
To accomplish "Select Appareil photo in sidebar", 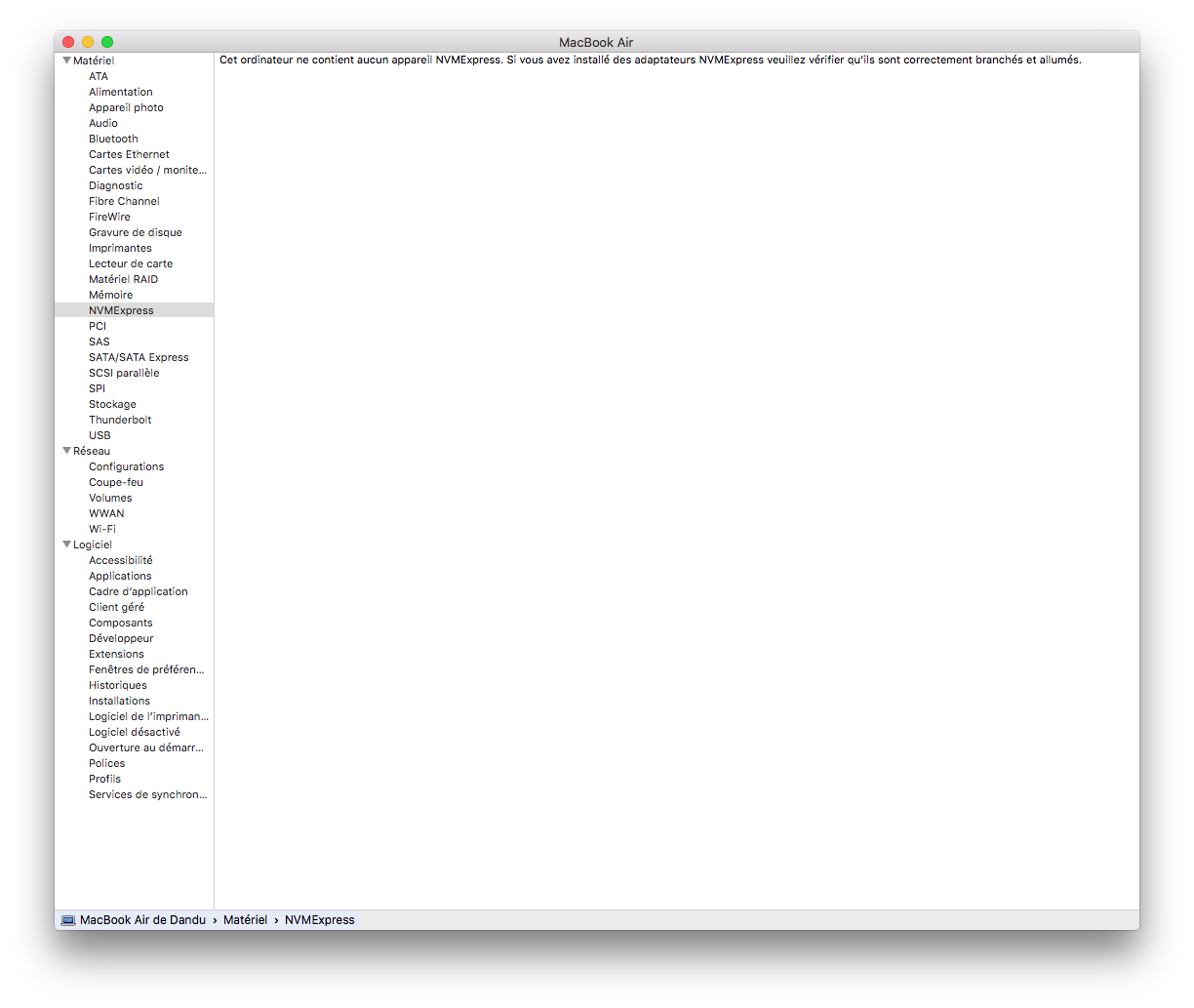I will [x=126, y=107].
